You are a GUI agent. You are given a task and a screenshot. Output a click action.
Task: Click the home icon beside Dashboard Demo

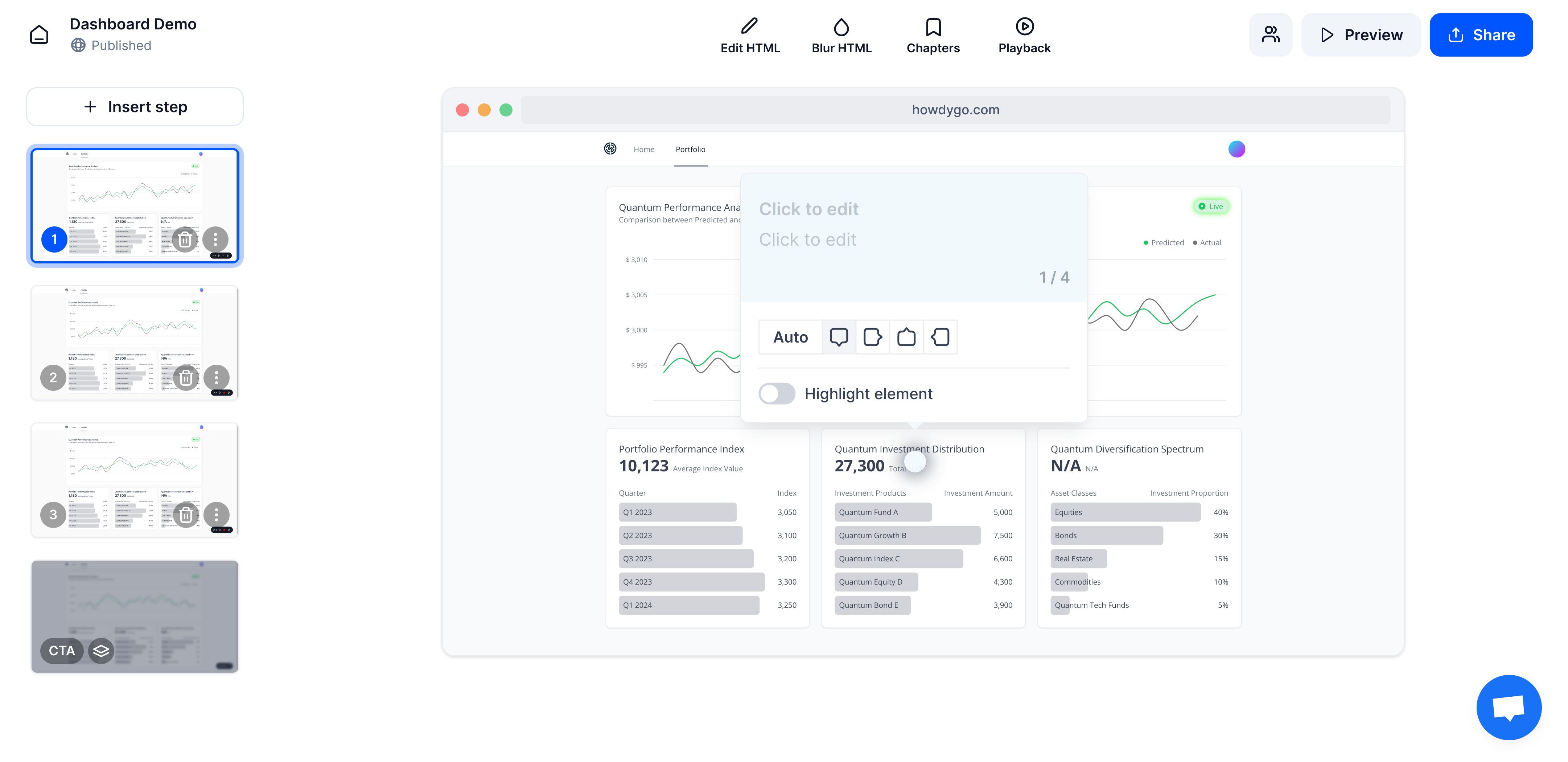tap(39, 35)
